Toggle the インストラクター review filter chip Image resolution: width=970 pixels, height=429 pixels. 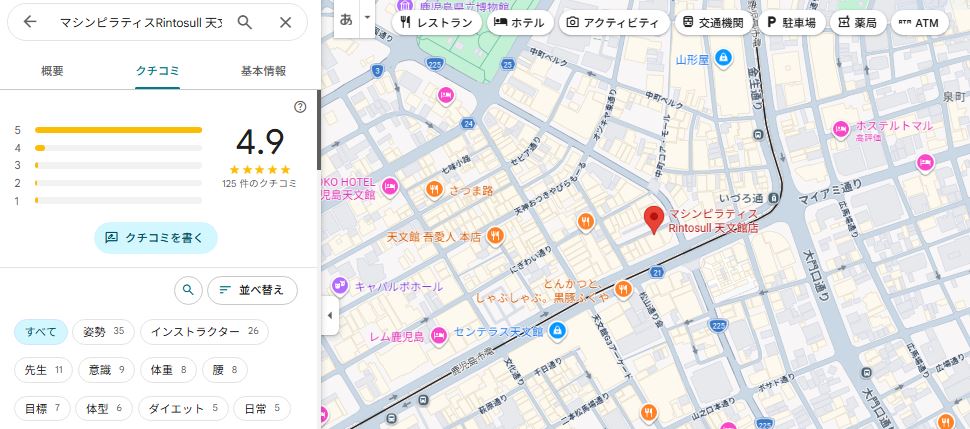[x=204, y=332]
